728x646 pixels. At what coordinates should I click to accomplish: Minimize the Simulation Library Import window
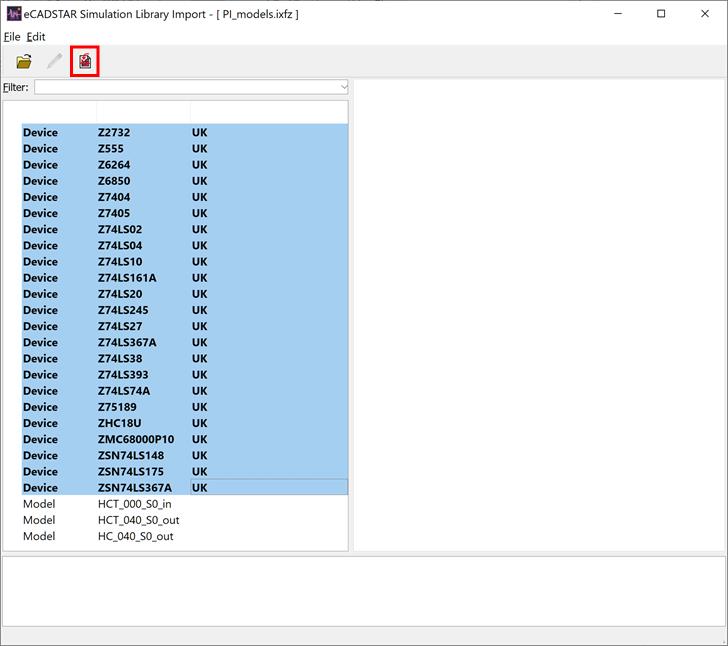coord(618,14)
